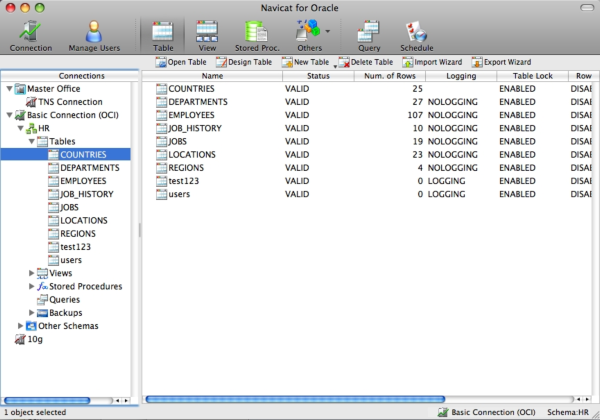Select the Table toolbar icon
The height and width of the screenshot is (420, 600).
click(x=163, y=36)
